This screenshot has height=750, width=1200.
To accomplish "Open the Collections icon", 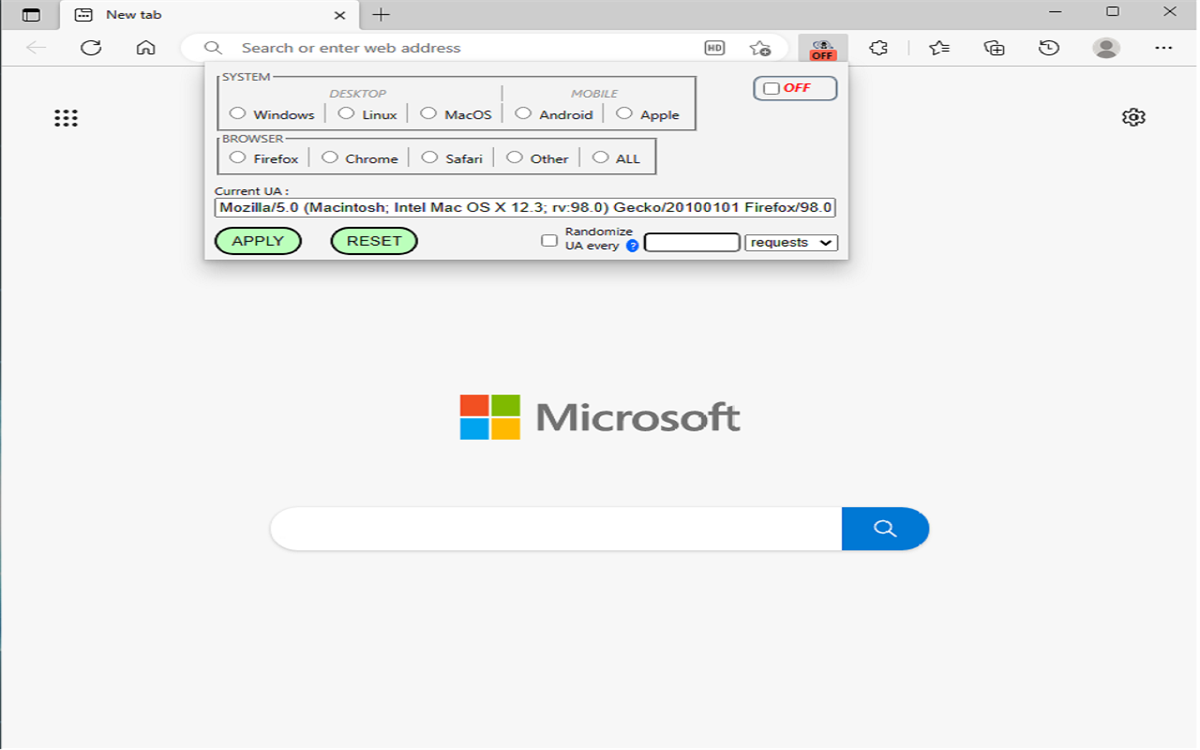I will coord(993,47).
